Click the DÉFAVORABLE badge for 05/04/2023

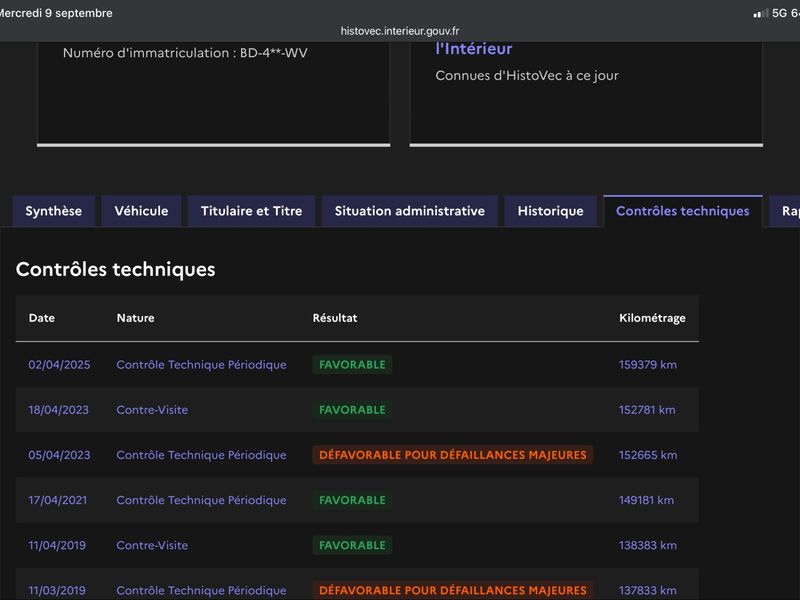click(x=453, y=455)
